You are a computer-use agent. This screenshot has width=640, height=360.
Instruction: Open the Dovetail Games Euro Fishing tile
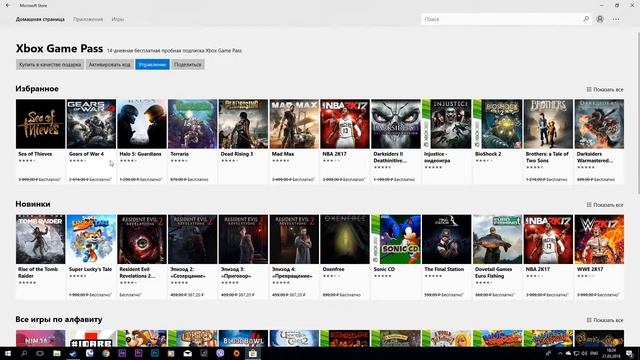(498, 257)
